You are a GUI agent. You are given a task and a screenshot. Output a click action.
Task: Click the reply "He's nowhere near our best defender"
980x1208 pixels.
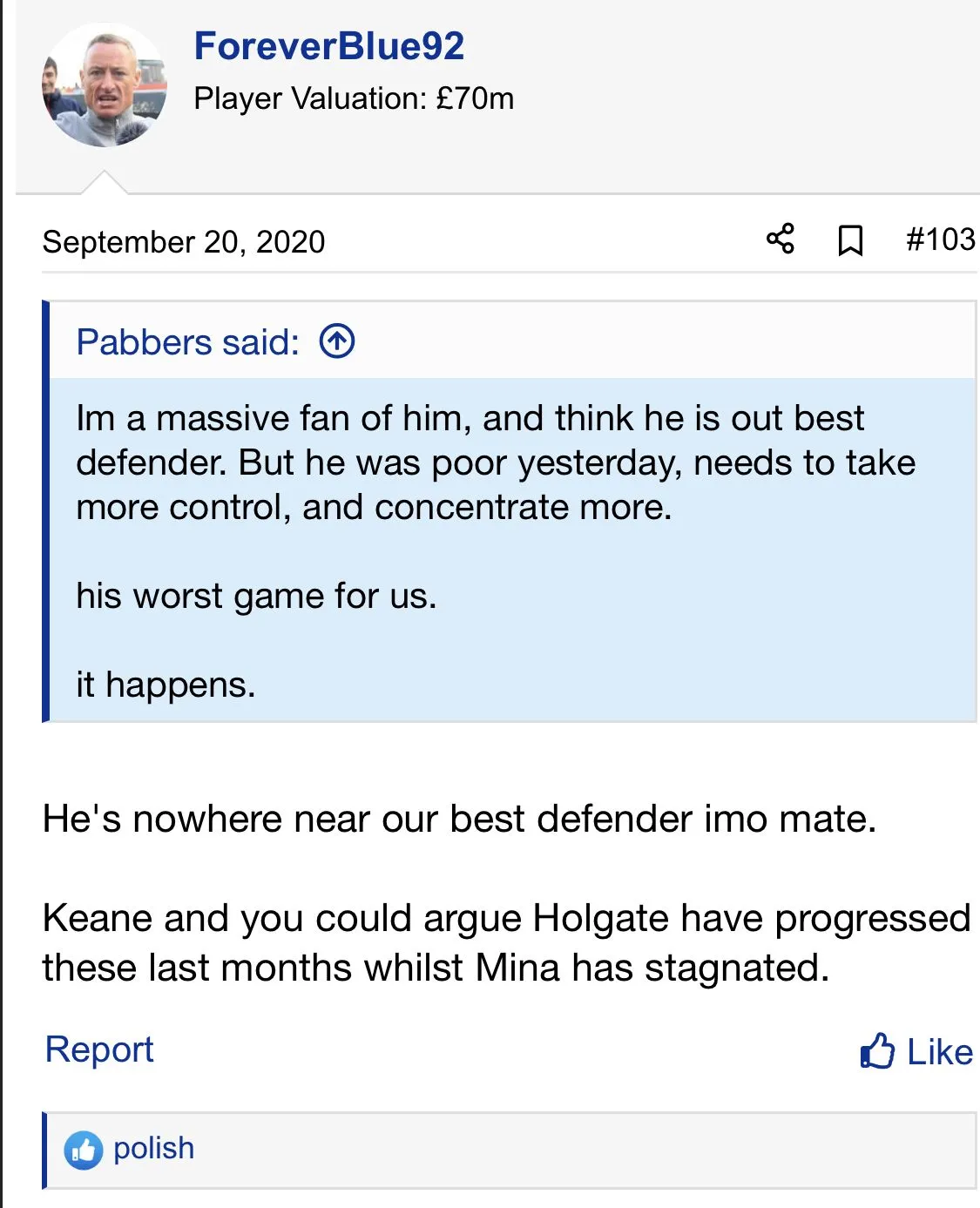pyautogui.click(x=459, y=819)
